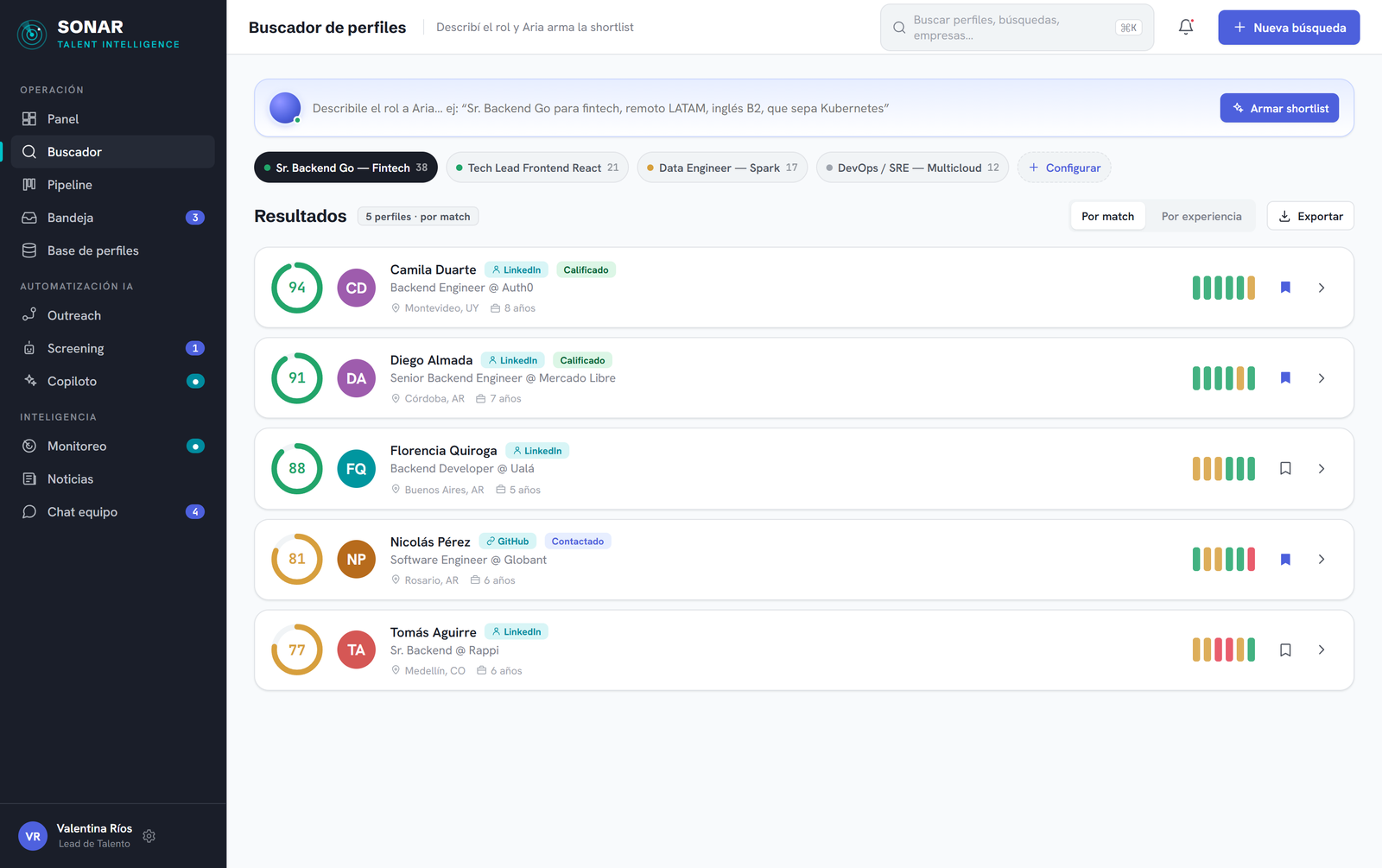Expand Camila Duarte's profile chevron
The image size is (1382, 868).
point(1322,288)
